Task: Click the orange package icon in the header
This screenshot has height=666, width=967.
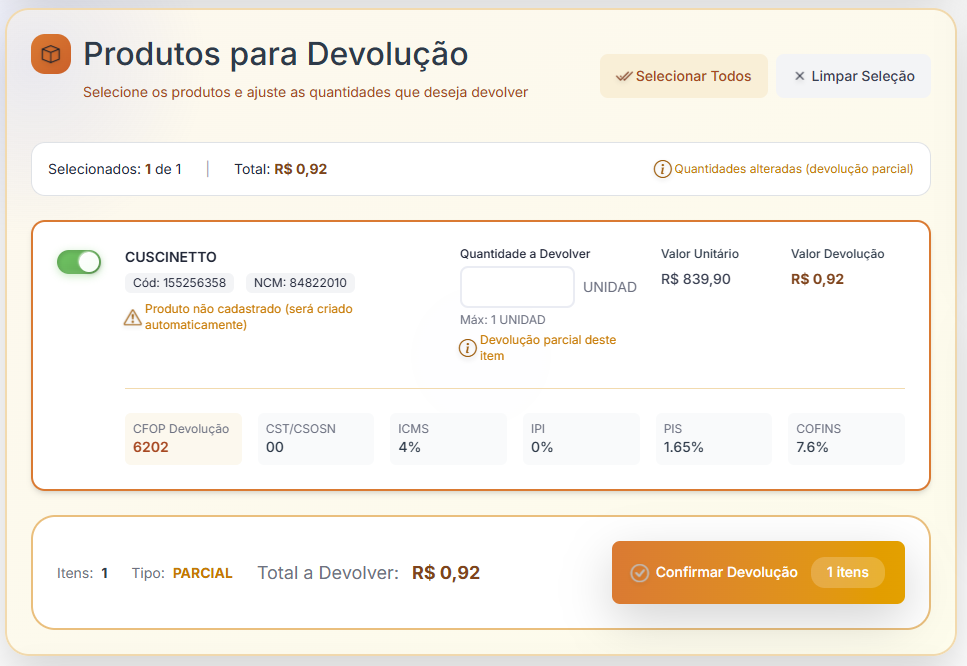Action: click(x=50, y=55)
